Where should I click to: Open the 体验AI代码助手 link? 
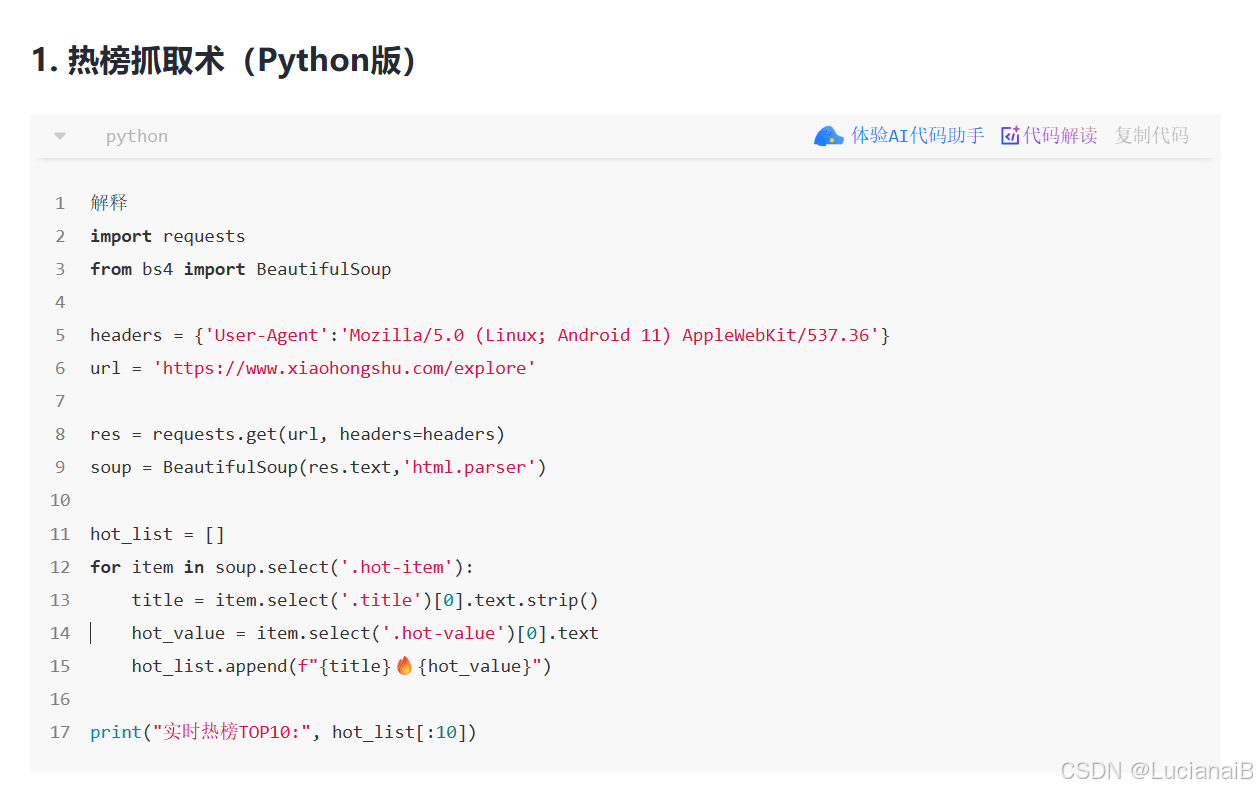point(917,136)
